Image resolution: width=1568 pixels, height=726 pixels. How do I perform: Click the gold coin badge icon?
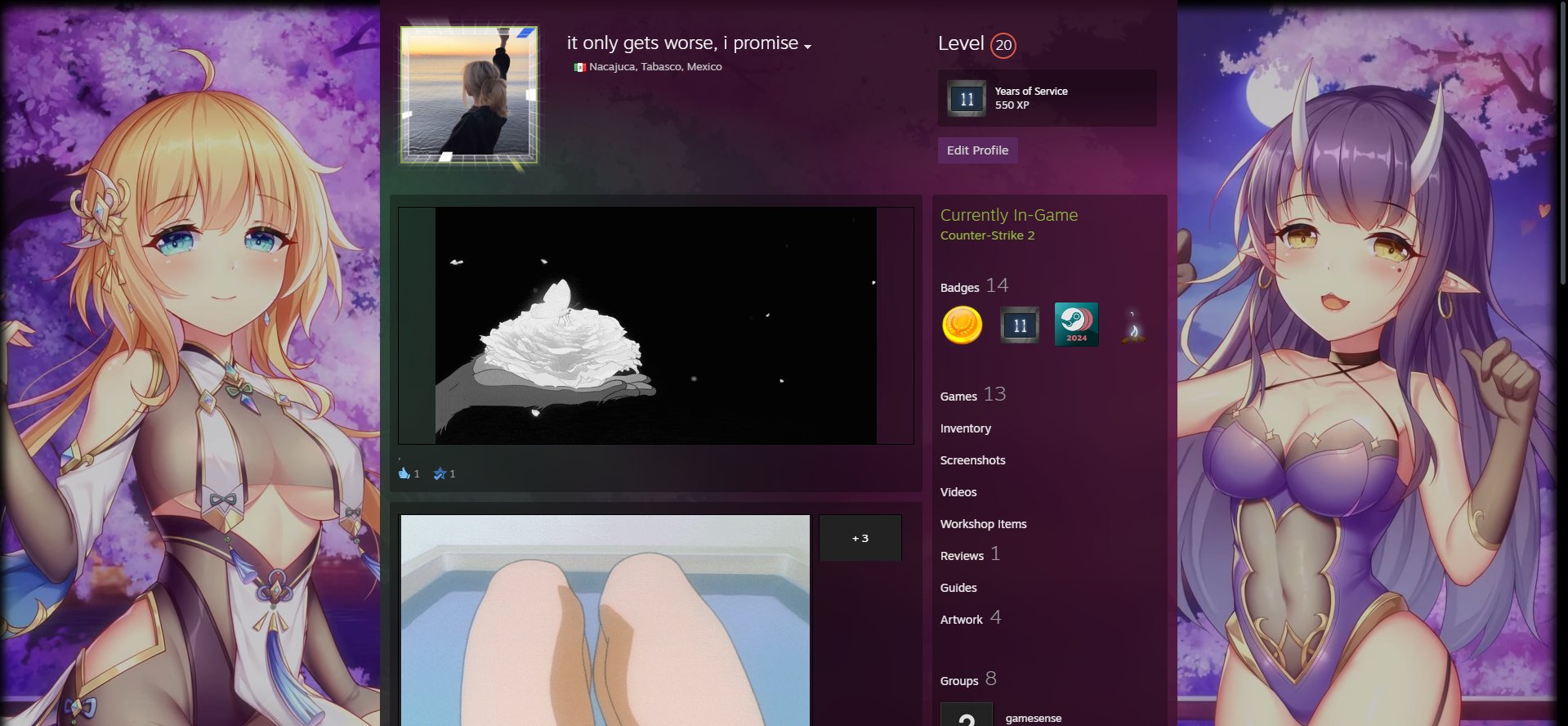pyautogui.click(x=962, y=325)
